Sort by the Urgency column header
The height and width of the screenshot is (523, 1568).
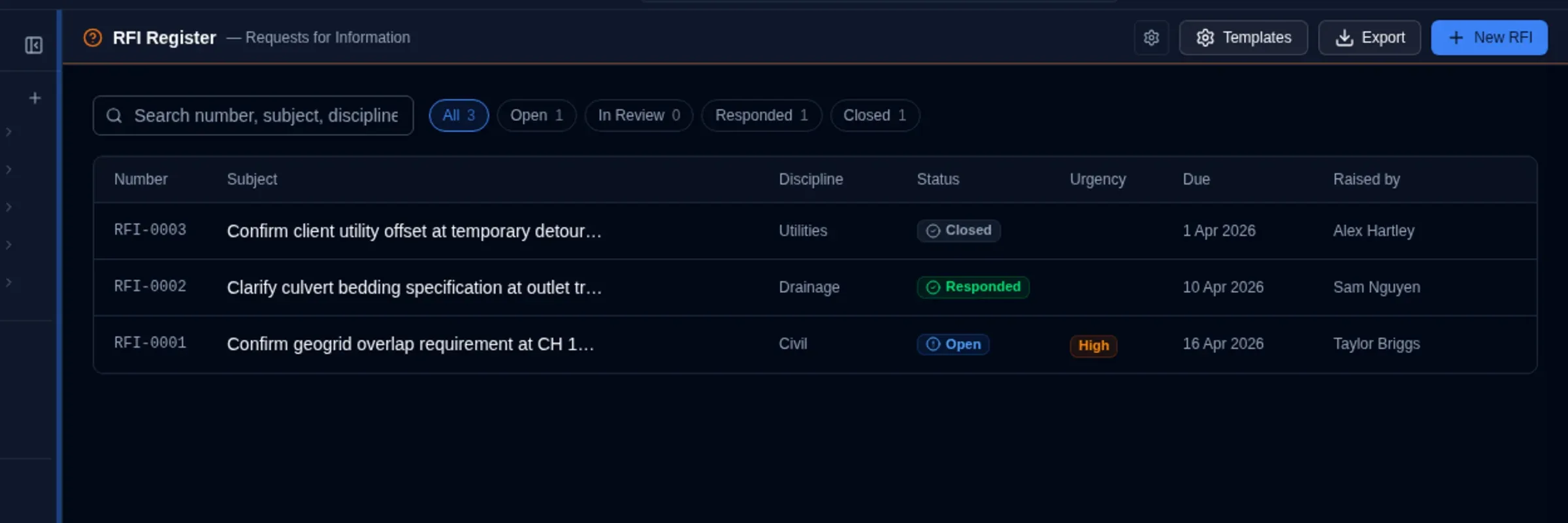click(1098, 179)
